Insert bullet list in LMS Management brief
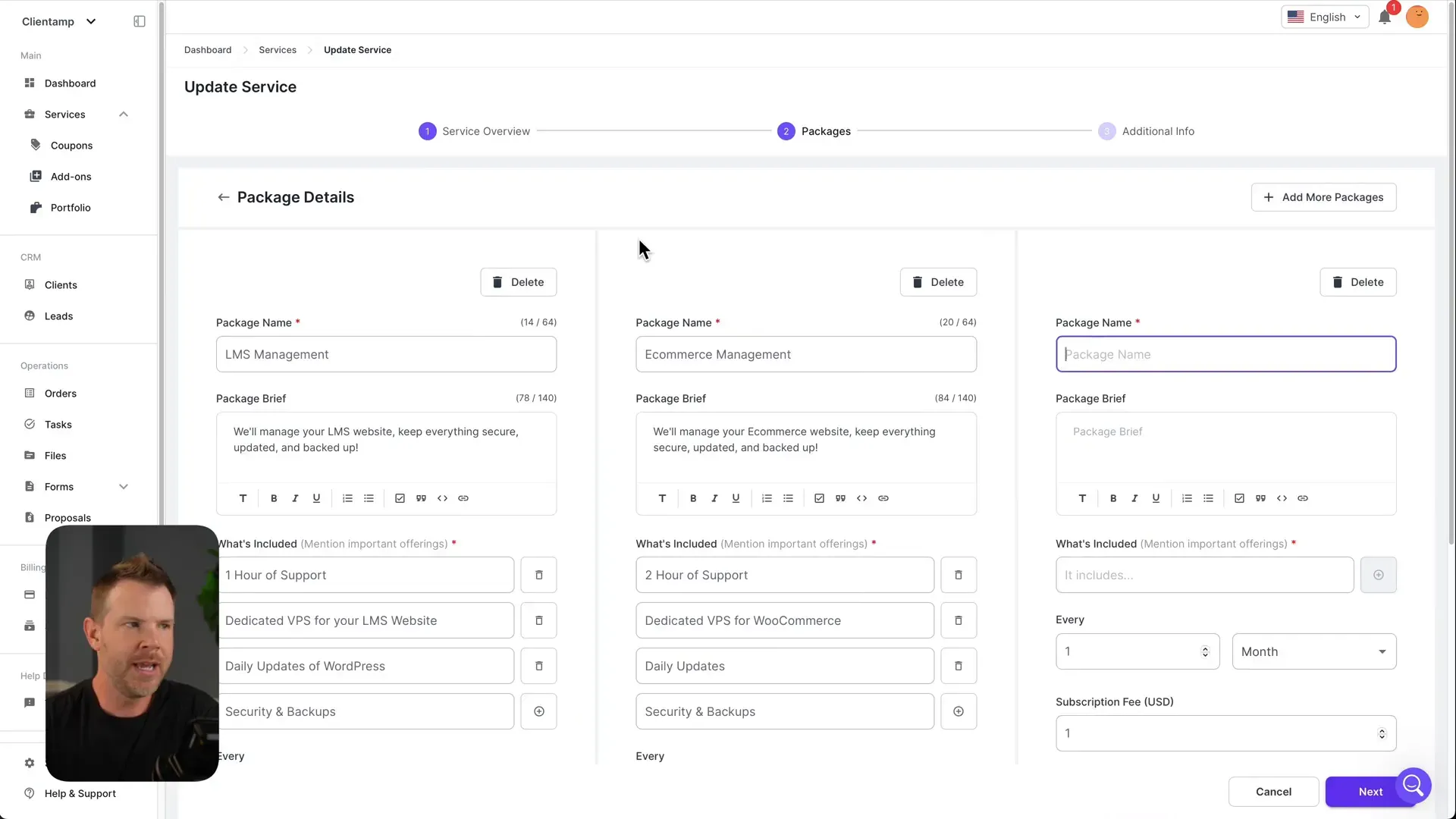The width and height of the screenshot is (1456, 819). [x=369, y=498]
